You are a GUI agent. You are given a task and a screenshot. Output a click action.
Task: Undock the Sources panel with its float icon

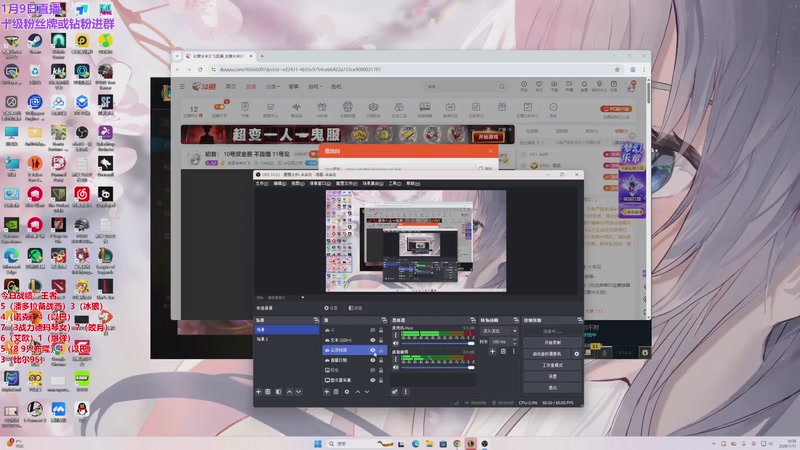pyautogui.click(x=384, y=320)
